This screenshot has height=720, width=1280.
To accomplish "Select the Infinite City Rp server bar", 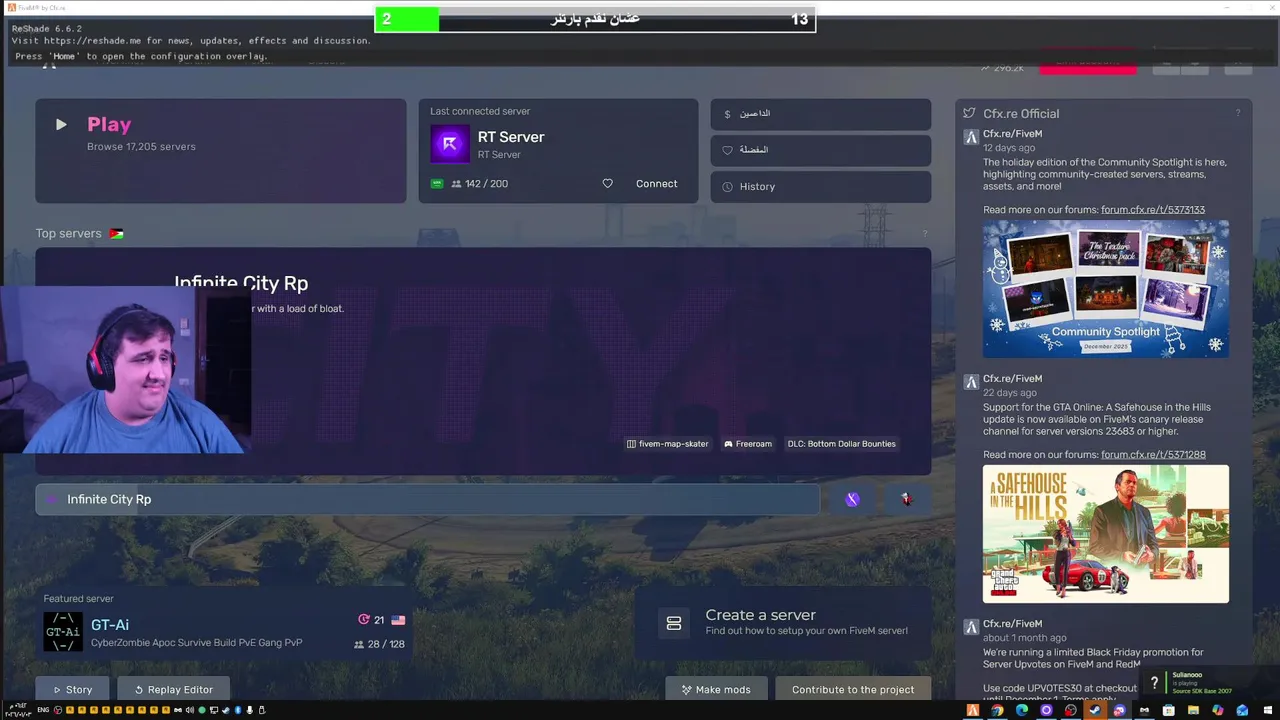I will pyautogui.click(x=428, y=499).
